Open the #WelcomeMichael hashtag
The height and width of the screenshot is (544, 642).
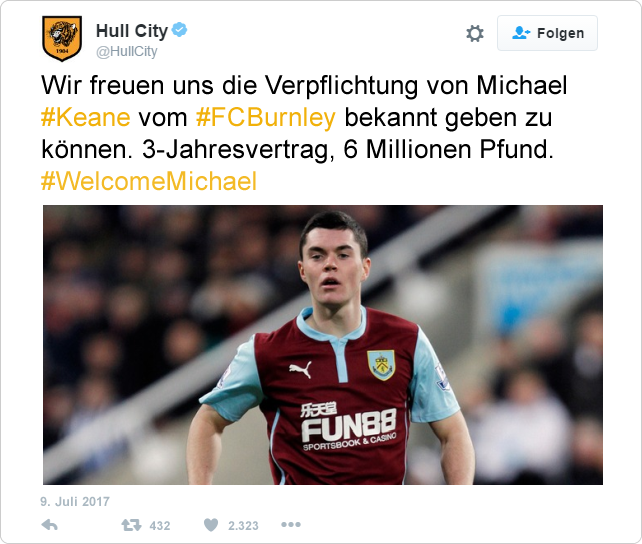[149, 181]
